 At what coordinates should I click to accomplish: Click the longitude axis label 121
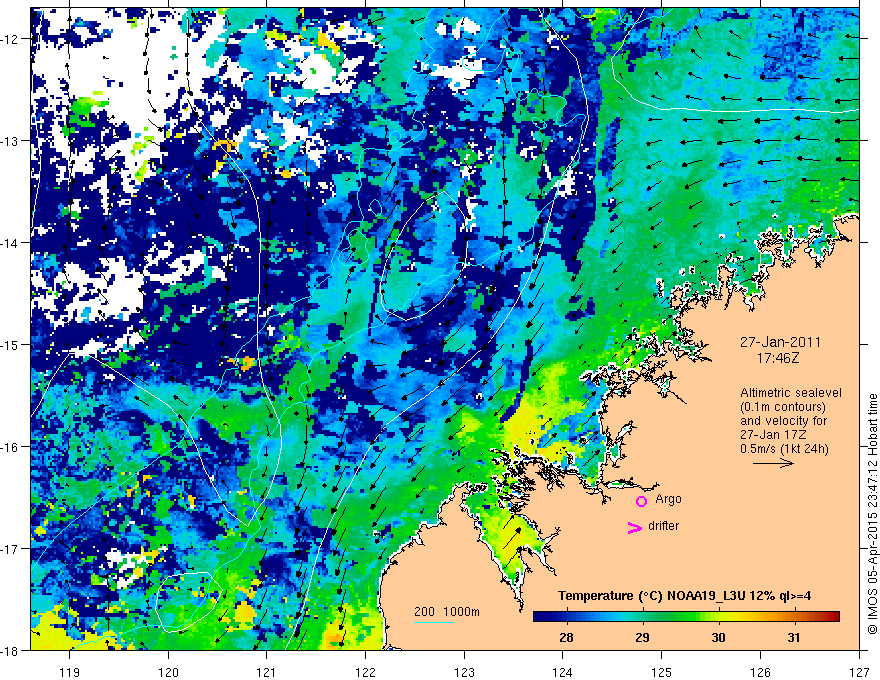(x=267, y=672)
